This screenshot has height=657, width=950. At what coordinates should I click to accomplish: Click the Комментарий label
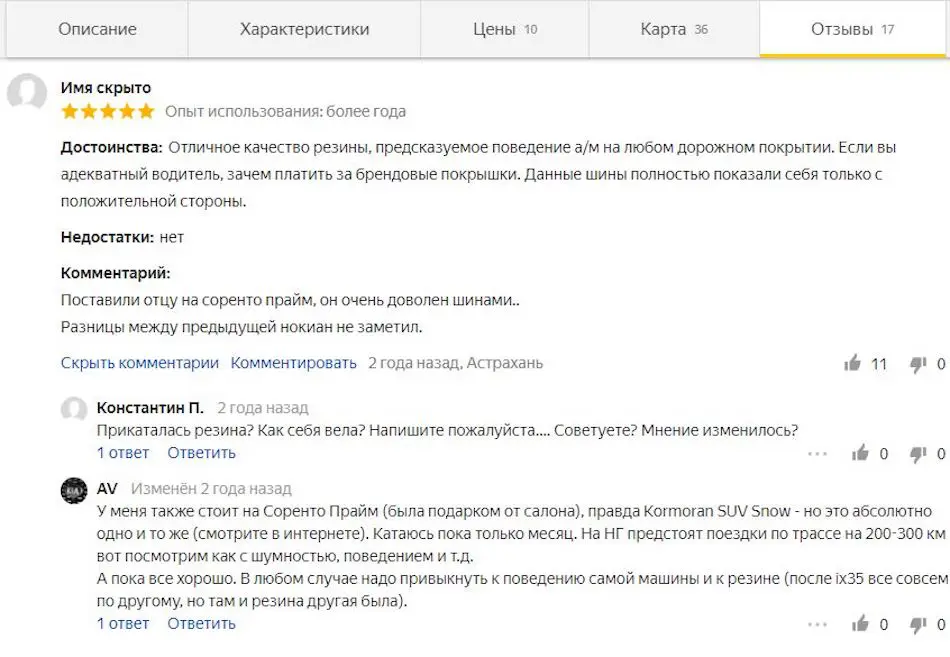116,273
